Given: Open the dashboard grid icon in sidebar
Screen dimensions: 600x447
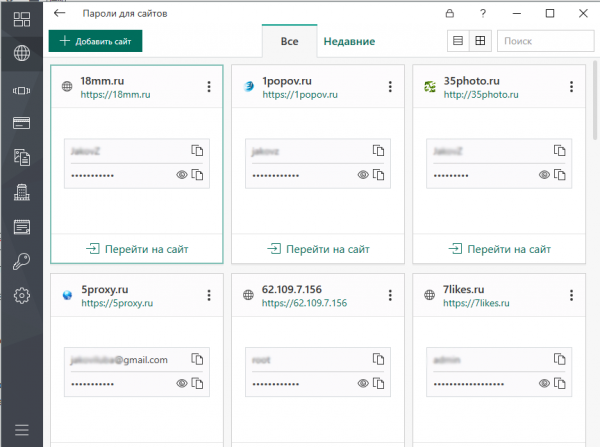Looking at the screenshot, I should tap(22, 19).
